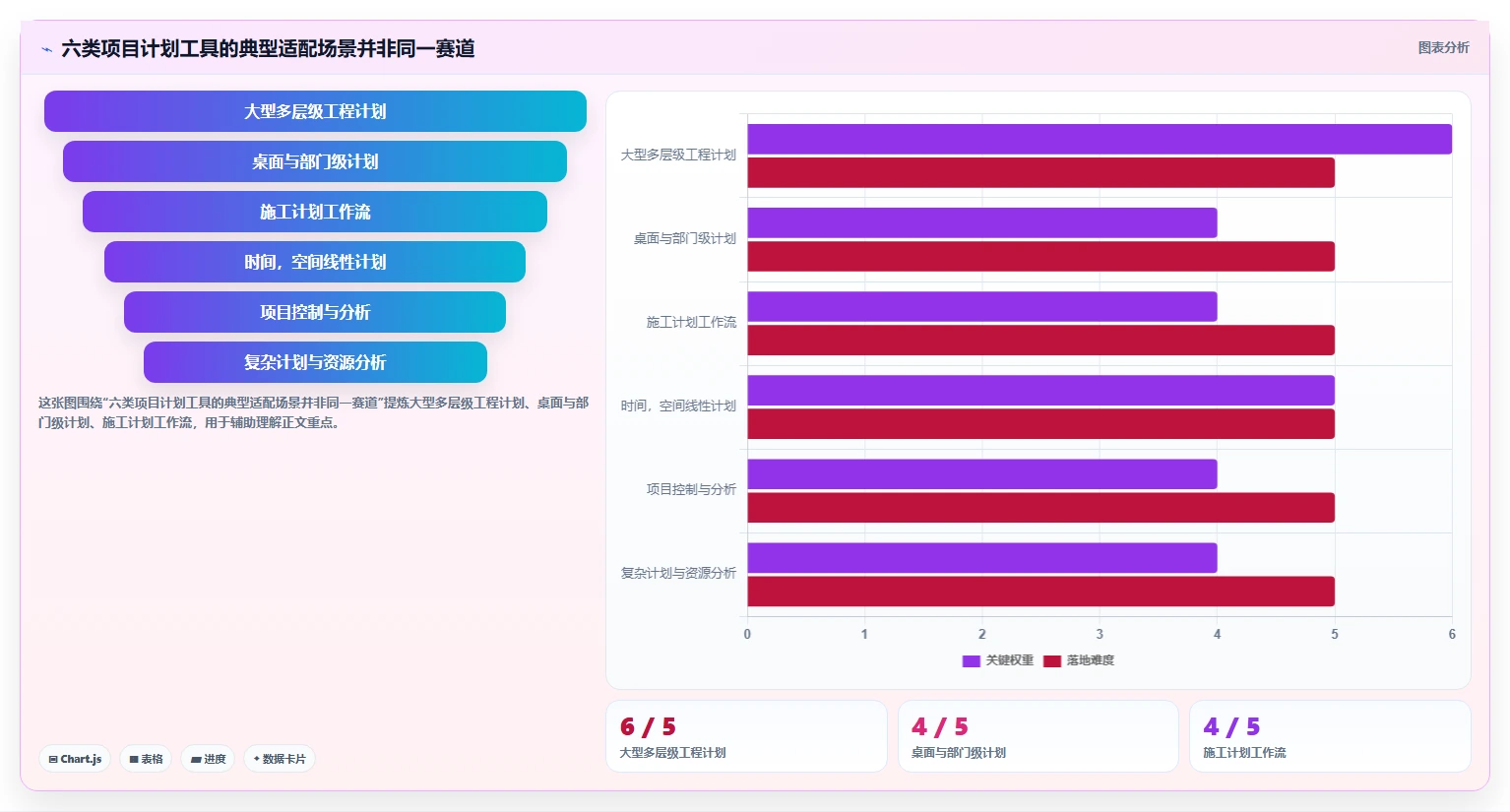The height and width of the screenshot is (812, 1510).
Task: Open the 4 / 5 施工计划工作流 data card
Action: click(1330, 736)
